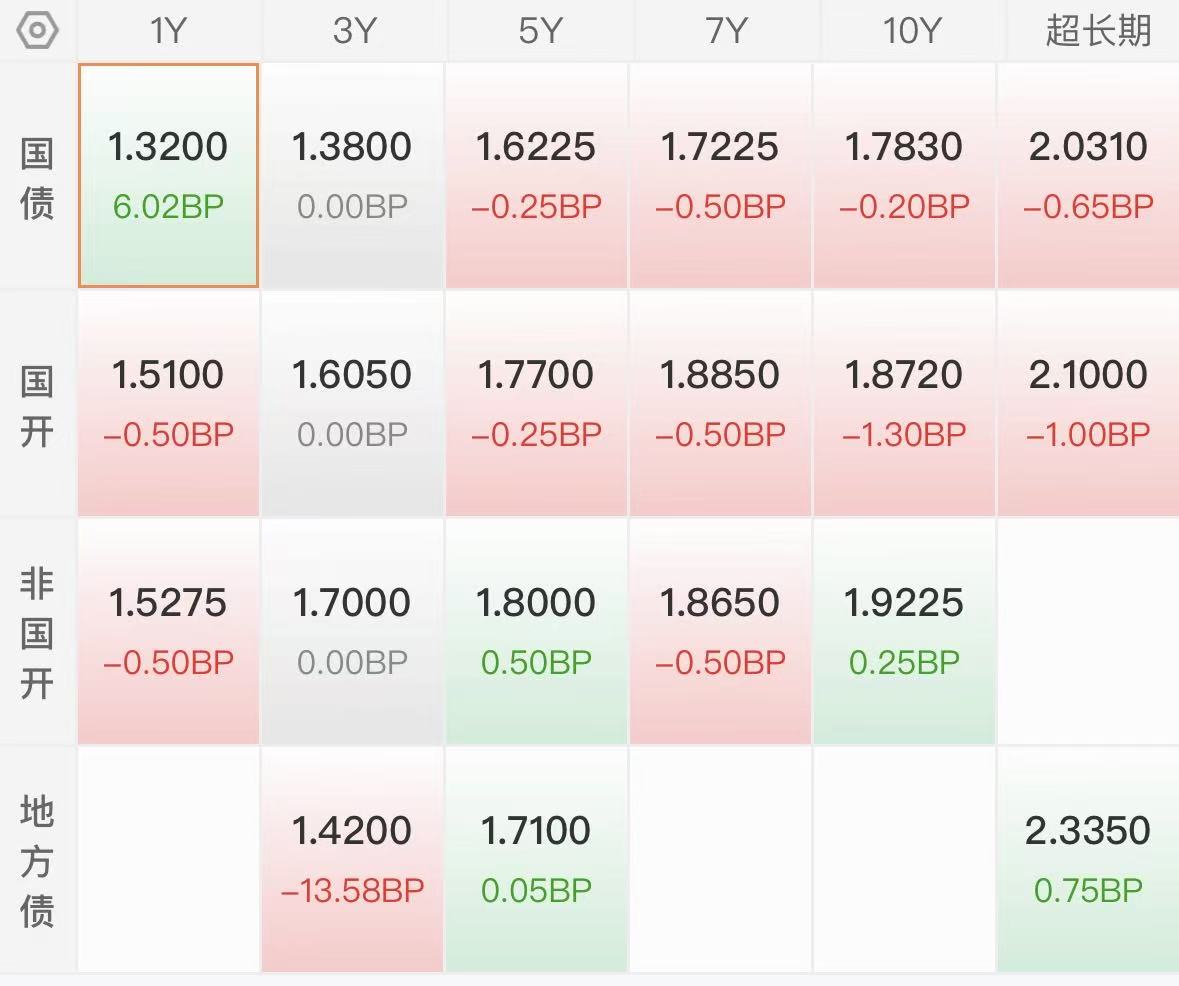Image resolution: width=1179 pixels, height=986 pixels.
Task: Select the 10Y column header
Action: point(911,31)
